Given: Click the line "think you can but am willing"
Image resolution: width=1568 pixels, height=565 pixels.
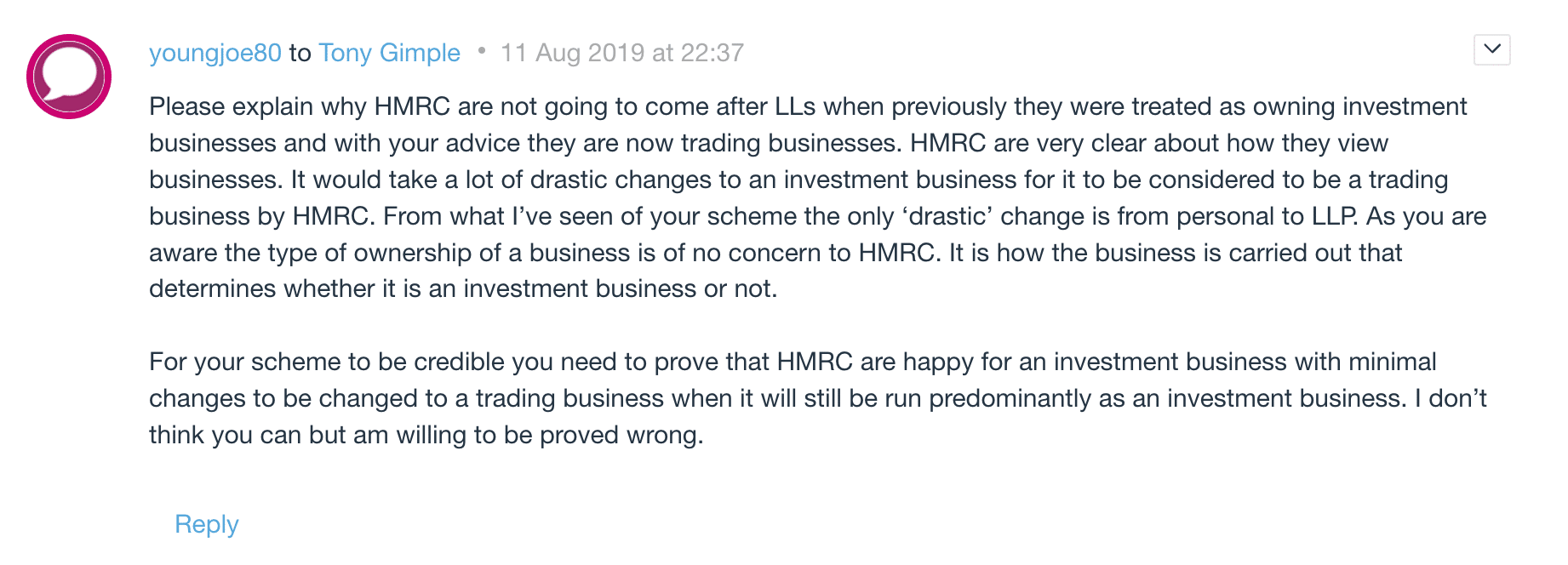Looking at the screenshot, I should 426,435.
